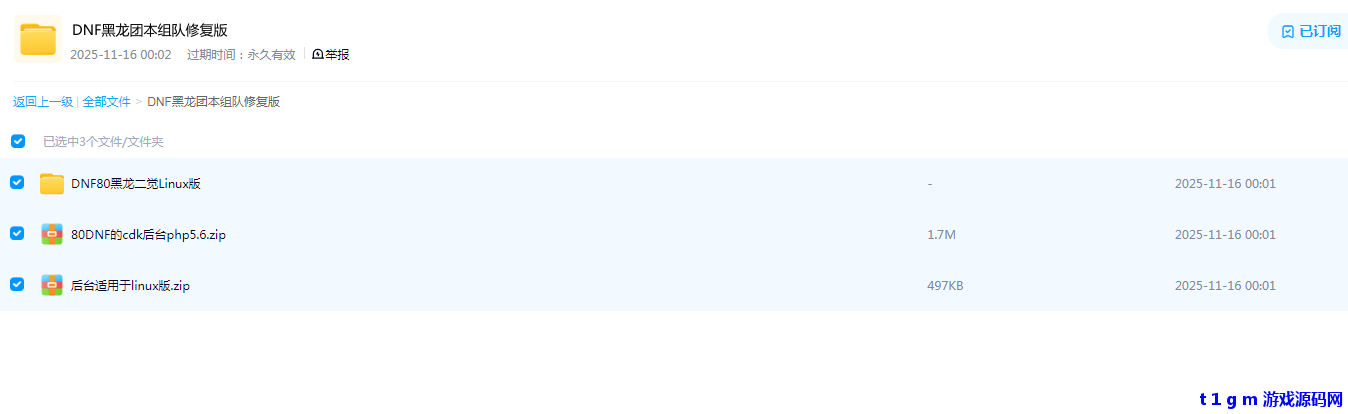The width and height of the screenshot is (1348, 414).
Task: Open the 全部文件 breadcrumb link
Action: tap(106, 102)
